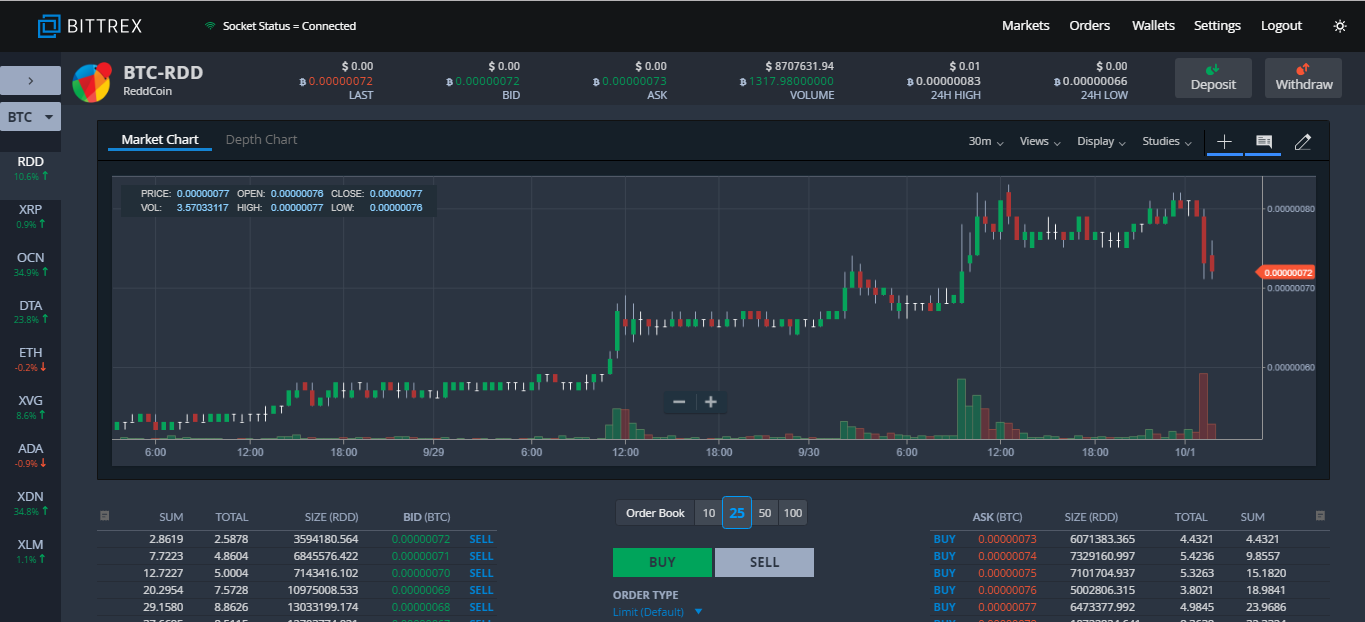Open the Wallets menu

[1153, 26]
